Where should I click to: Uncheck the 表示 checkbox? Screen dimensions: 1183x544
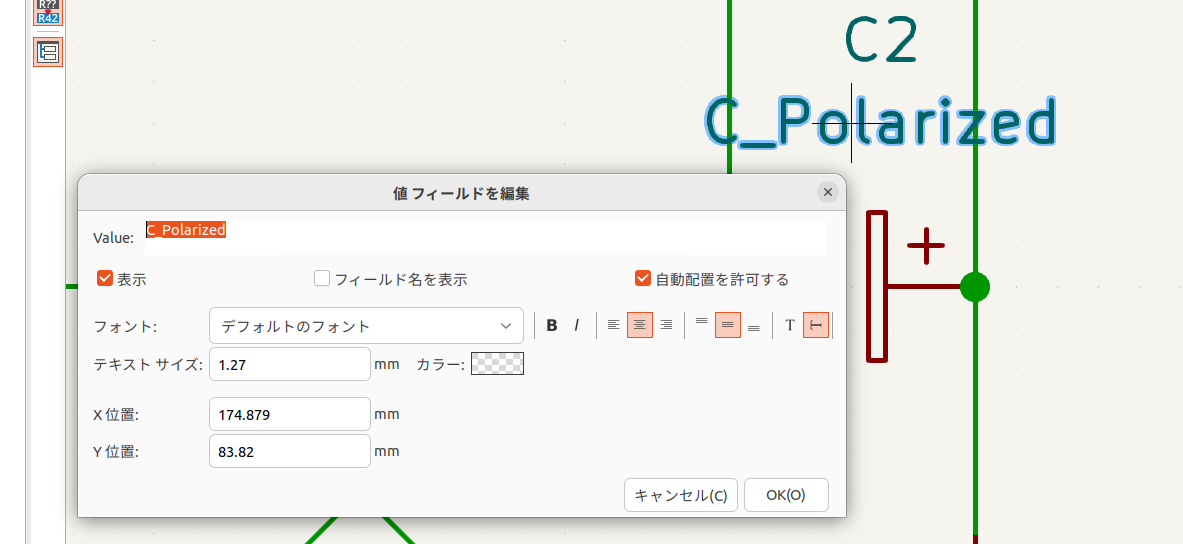pyautogui.click(x=105, y=279)
